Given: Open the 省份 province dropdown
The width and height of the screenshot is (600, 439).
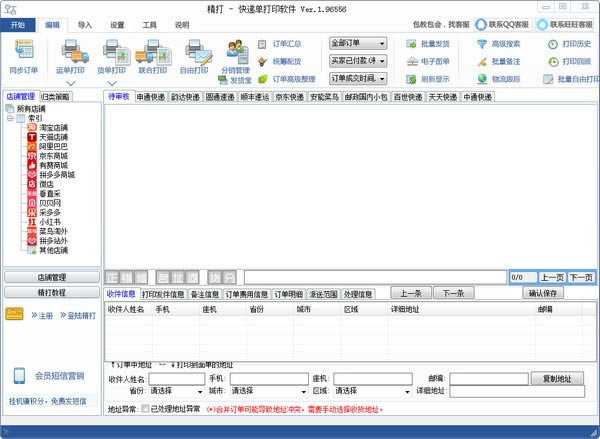Looking at the screenshot, I should [176, 391].
